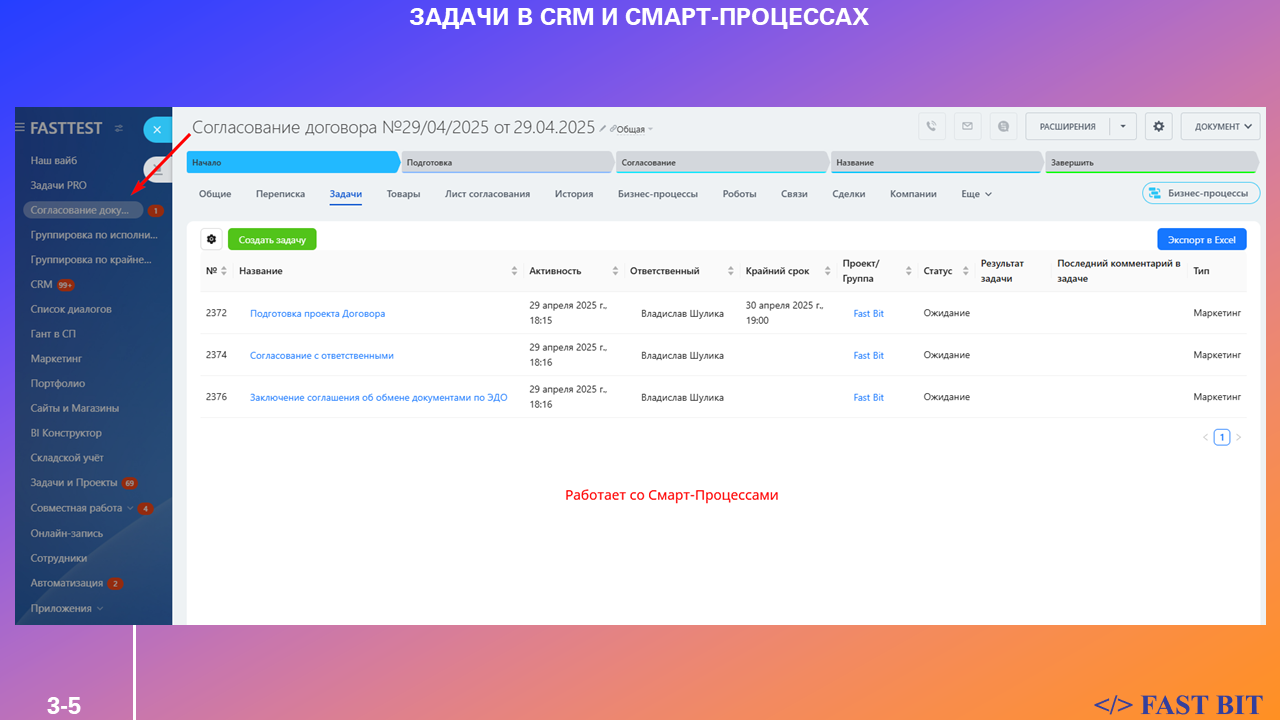Open Автоматизация in the sidebar
Image resolution: width=1280 pixels, height=720 pixels.
click(x=67, y=583)
